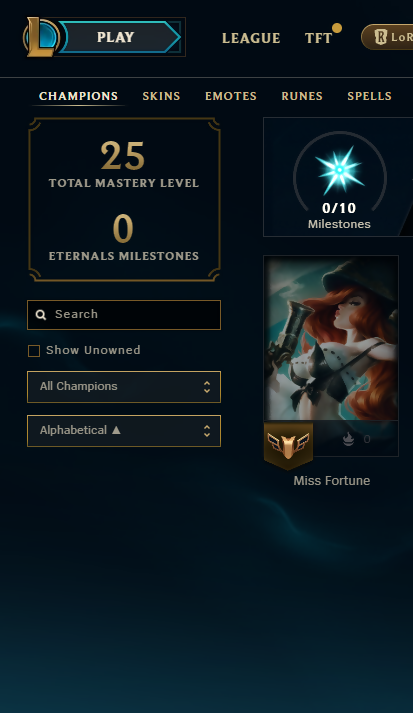The image size is (413, 713).
Task: Open the League game menu
Action: [x=251, y=38]
